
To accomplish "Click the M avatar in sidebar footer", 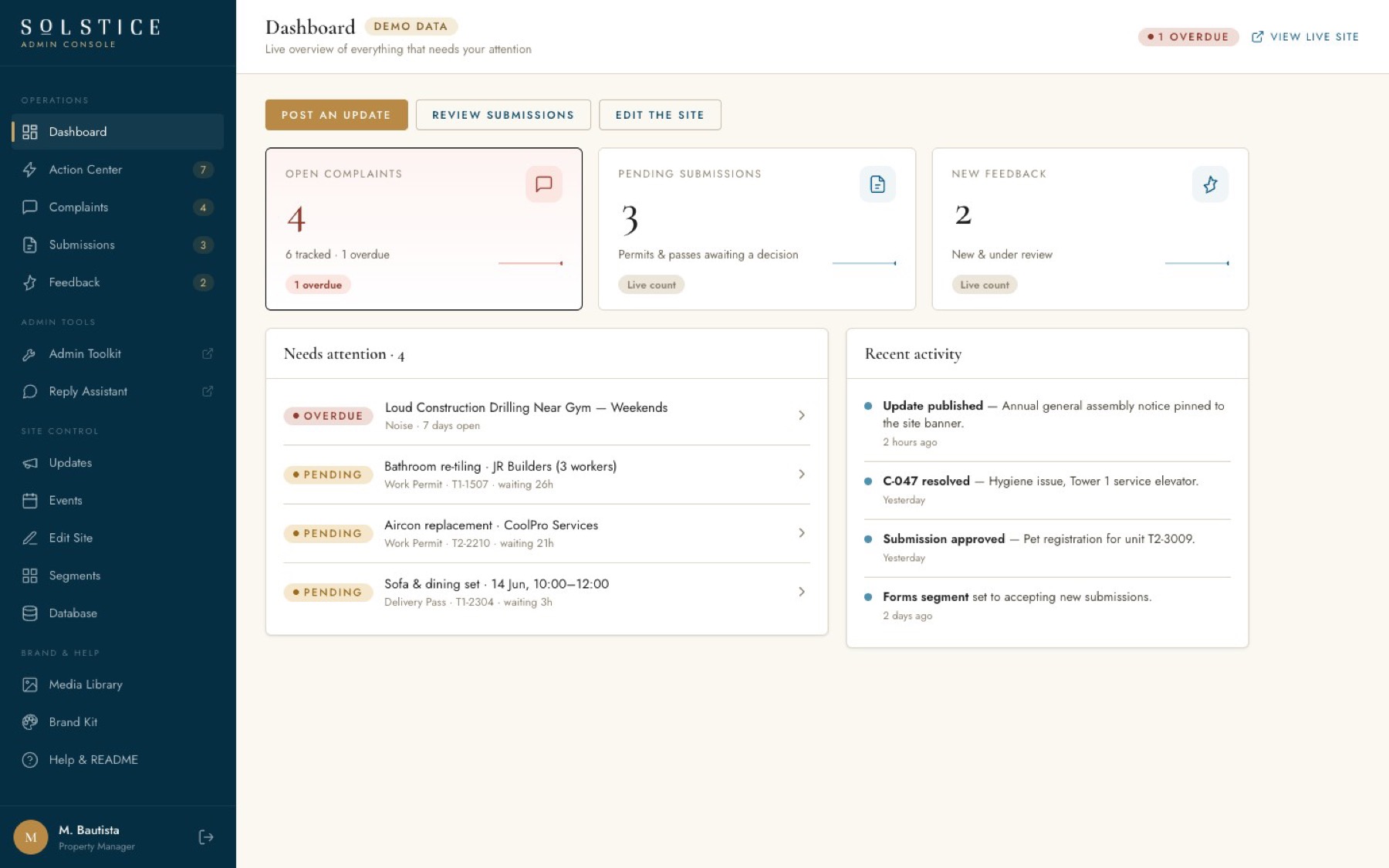I will (31, 837).
